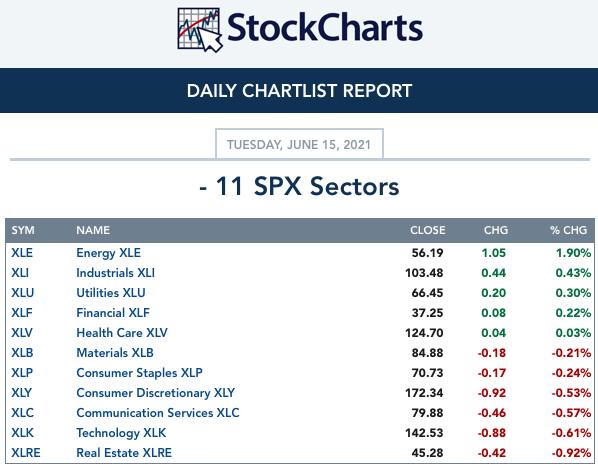Image resolution: width=598 pixels, height=468 pixels.
Task: Open the Consumer Discretionary XLY link
Action: 155,393
